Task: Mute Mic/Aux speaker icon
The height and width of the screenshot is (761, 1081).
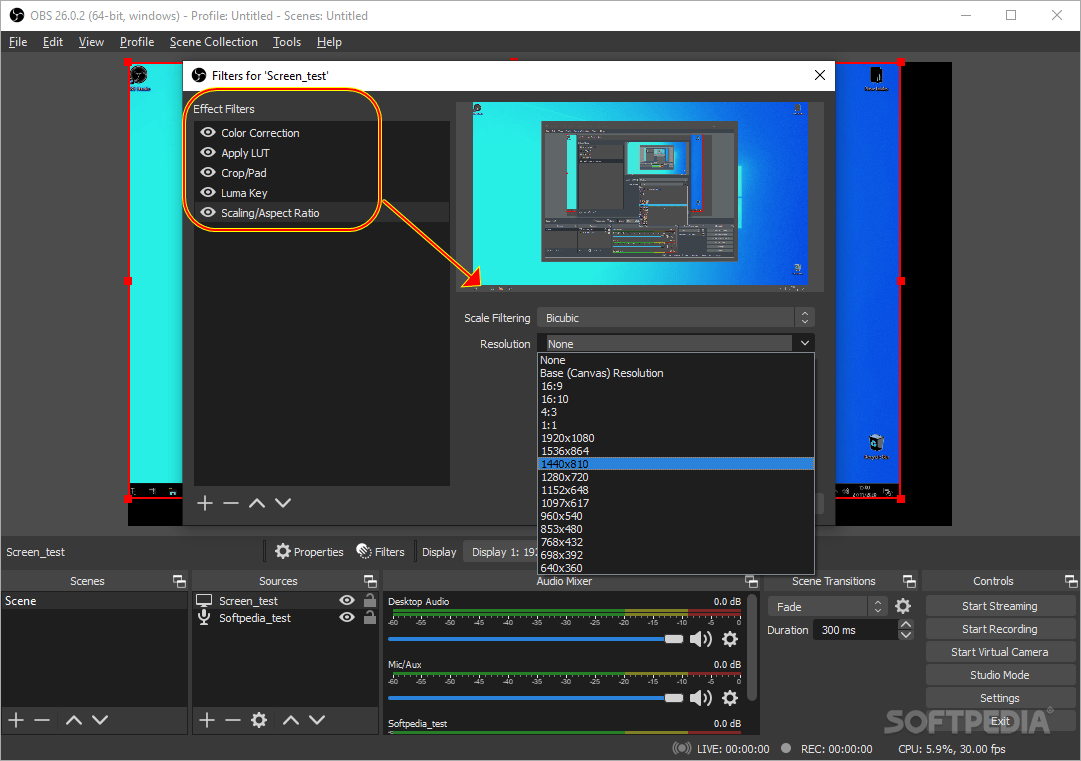Action: pos(700,698)
